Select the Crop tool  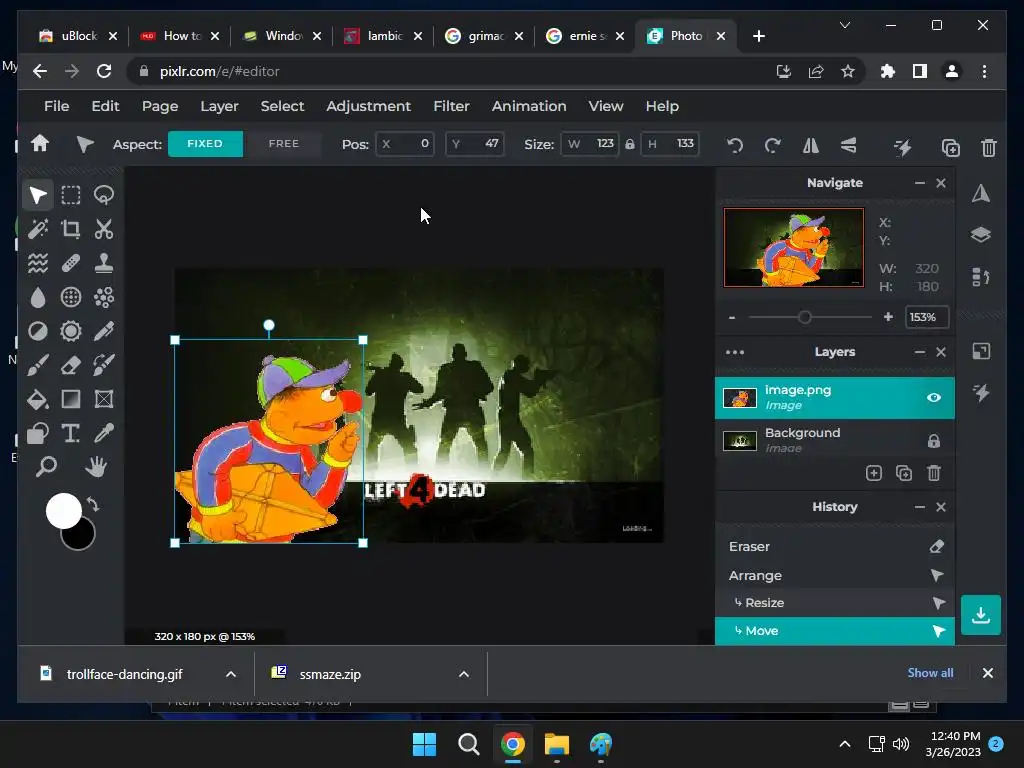pyautogui.click(x=71, y=229)
